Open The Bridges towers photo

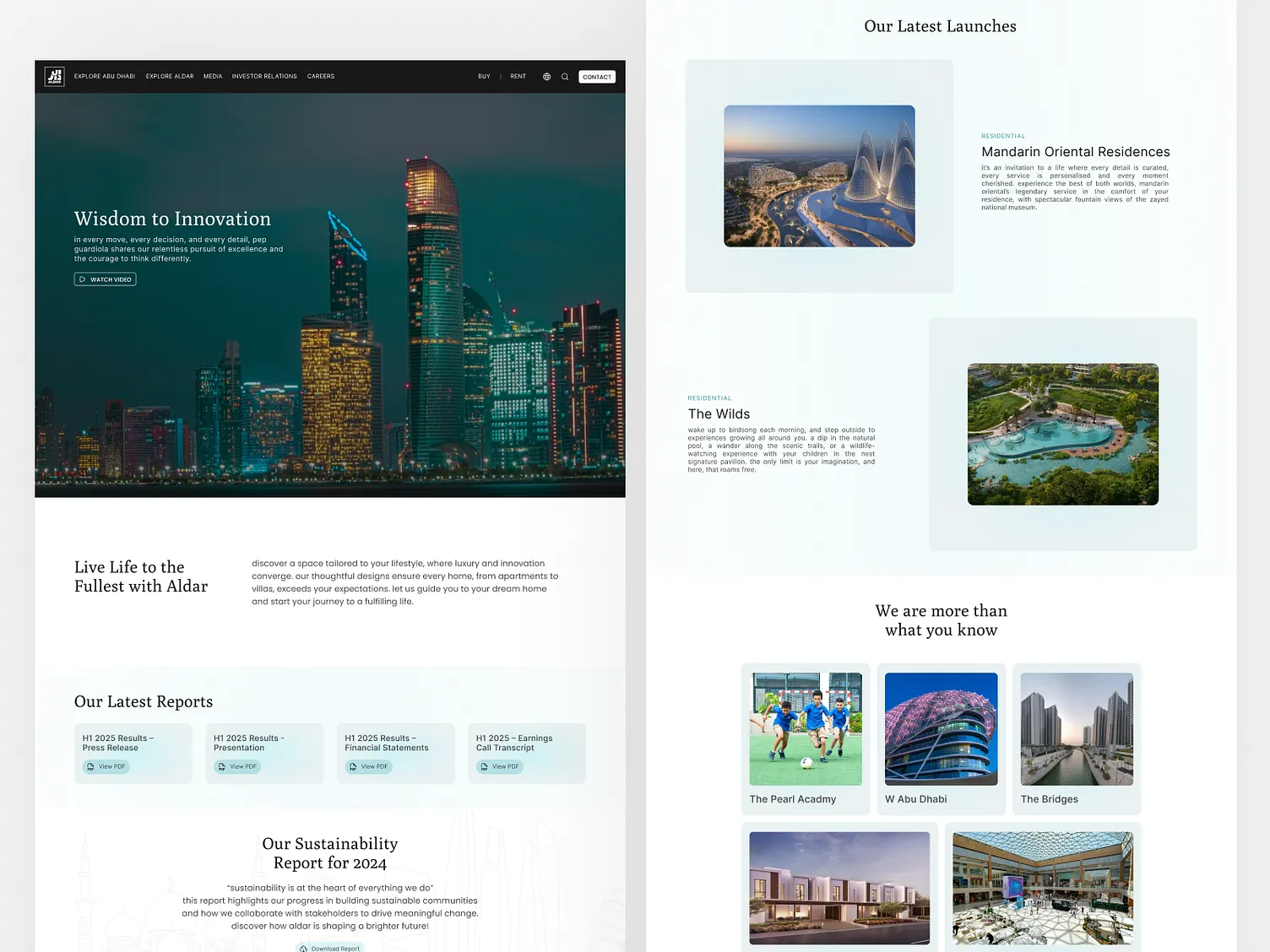[x=1077, y=729]
